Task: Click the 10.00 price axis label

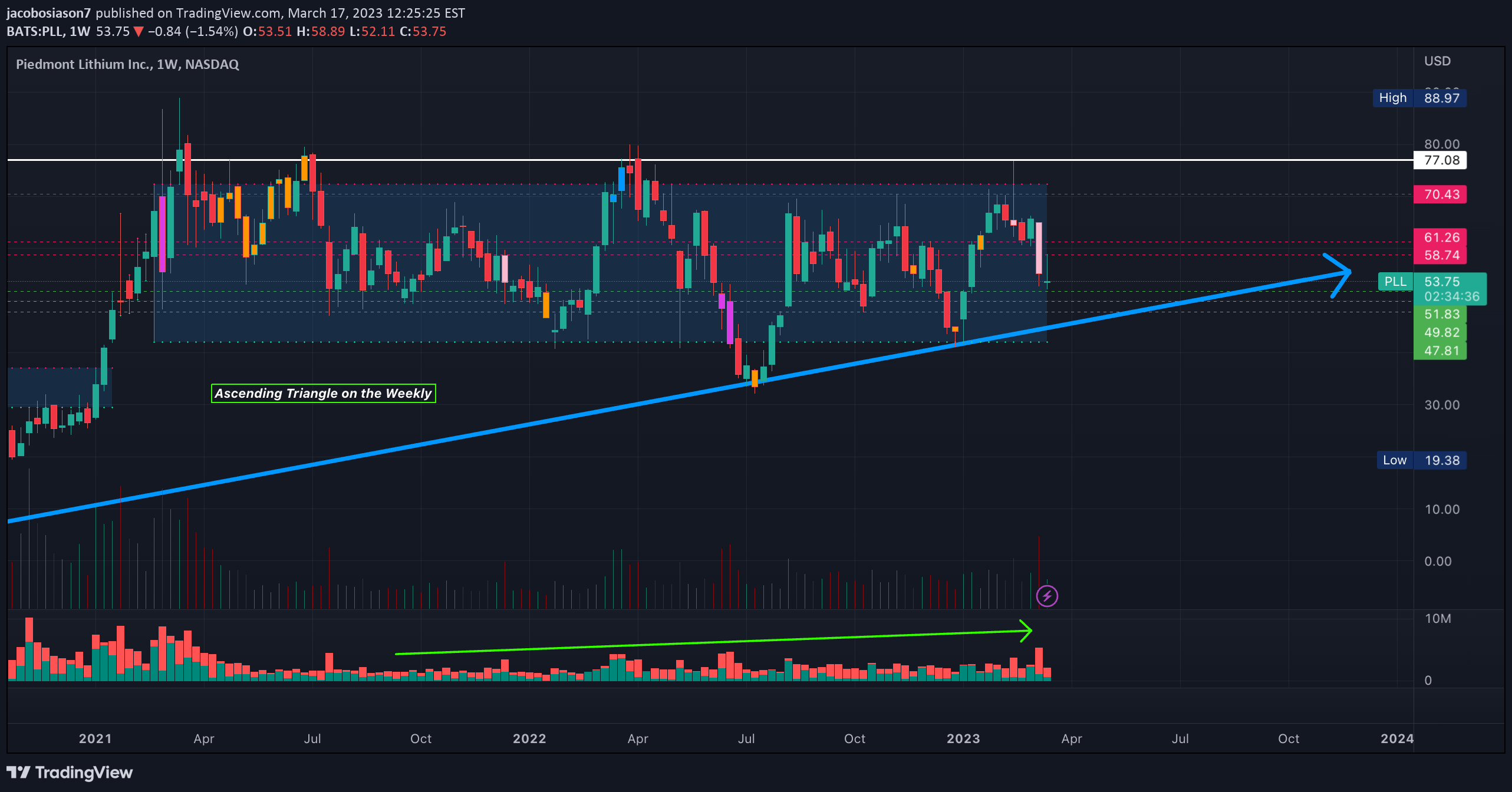Action: point(1442,509)
